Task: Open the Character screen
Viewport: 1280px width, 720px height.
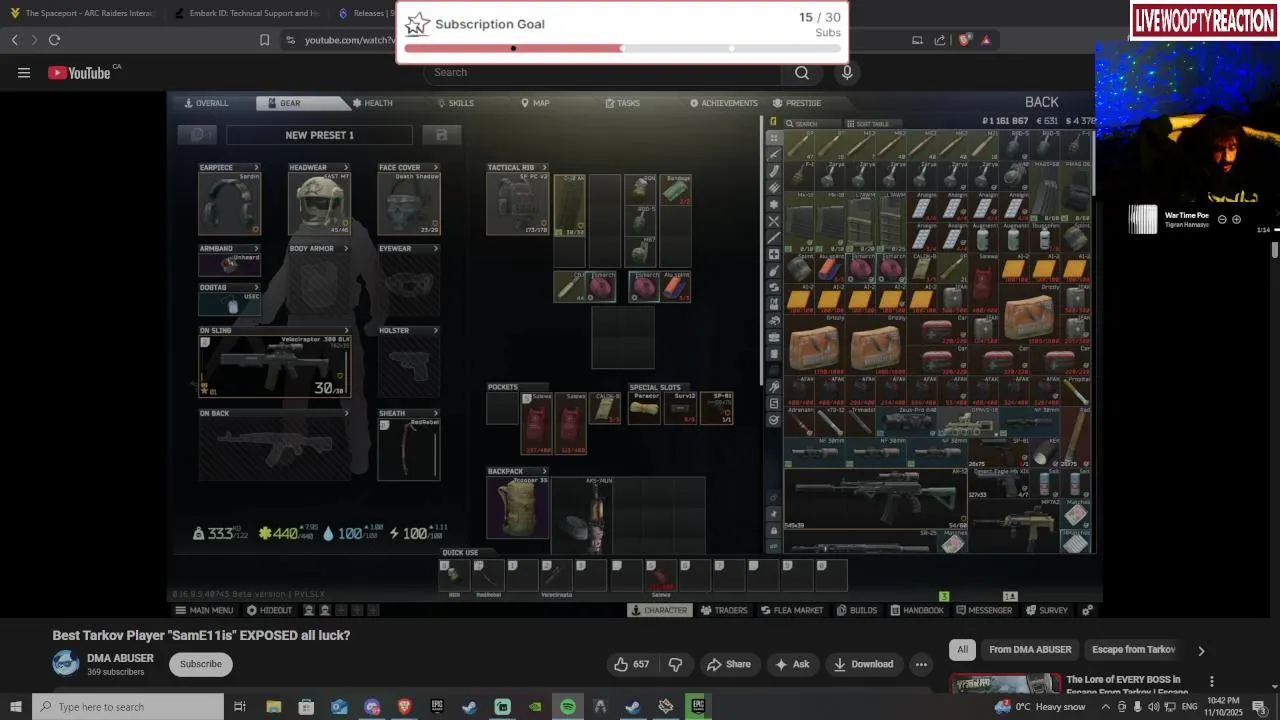Action: 659,610
